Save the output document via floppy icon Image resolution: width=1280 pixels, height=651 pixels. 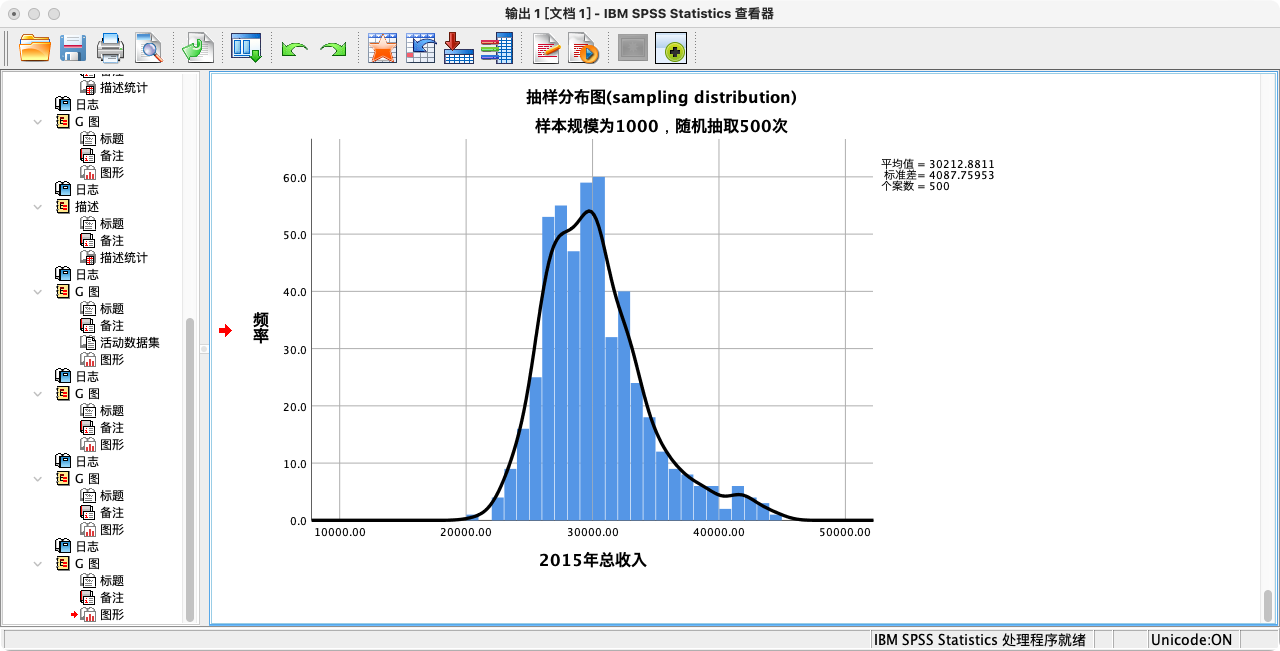[73, 48]
